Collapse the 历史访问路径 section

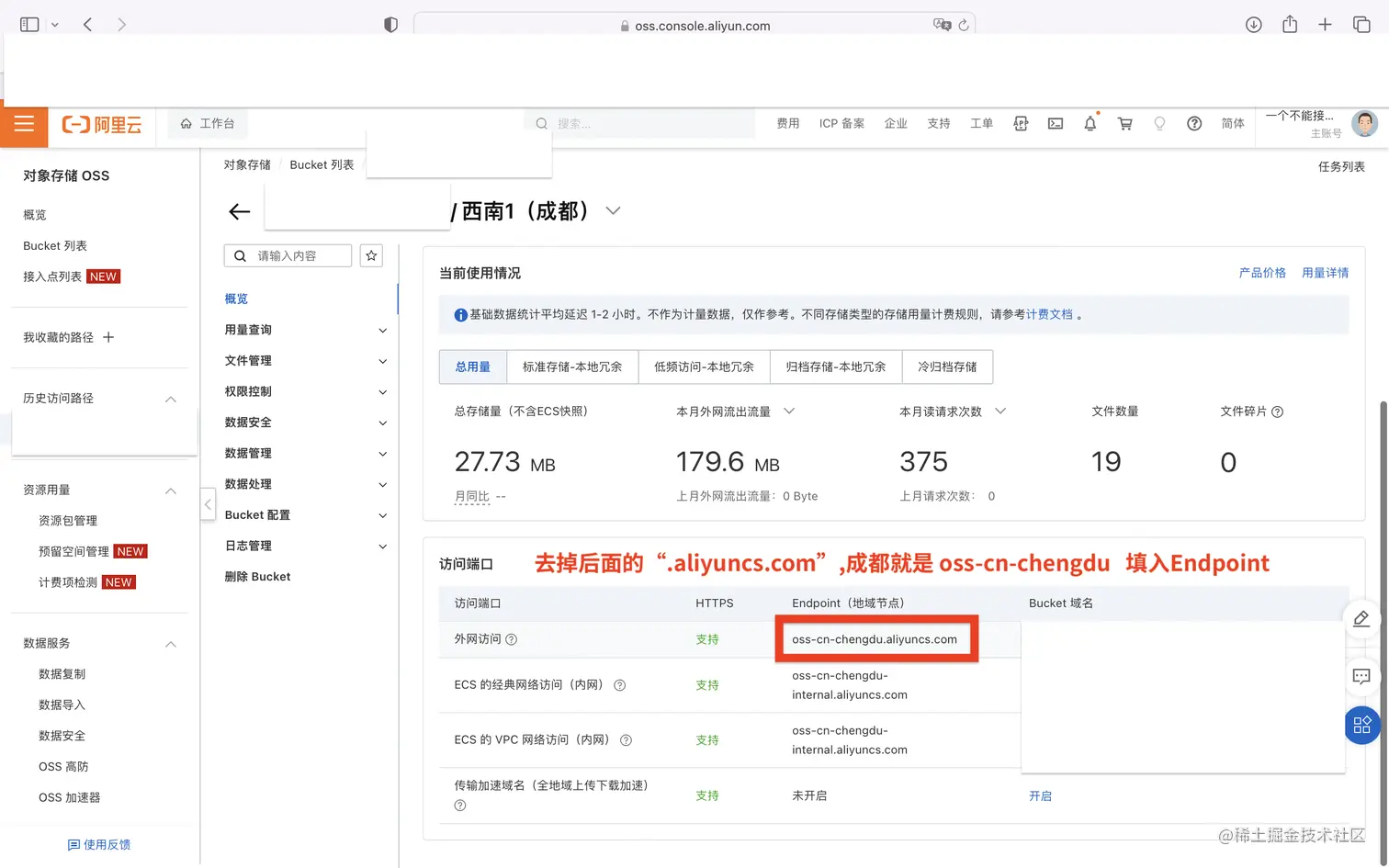click(171, 399)
